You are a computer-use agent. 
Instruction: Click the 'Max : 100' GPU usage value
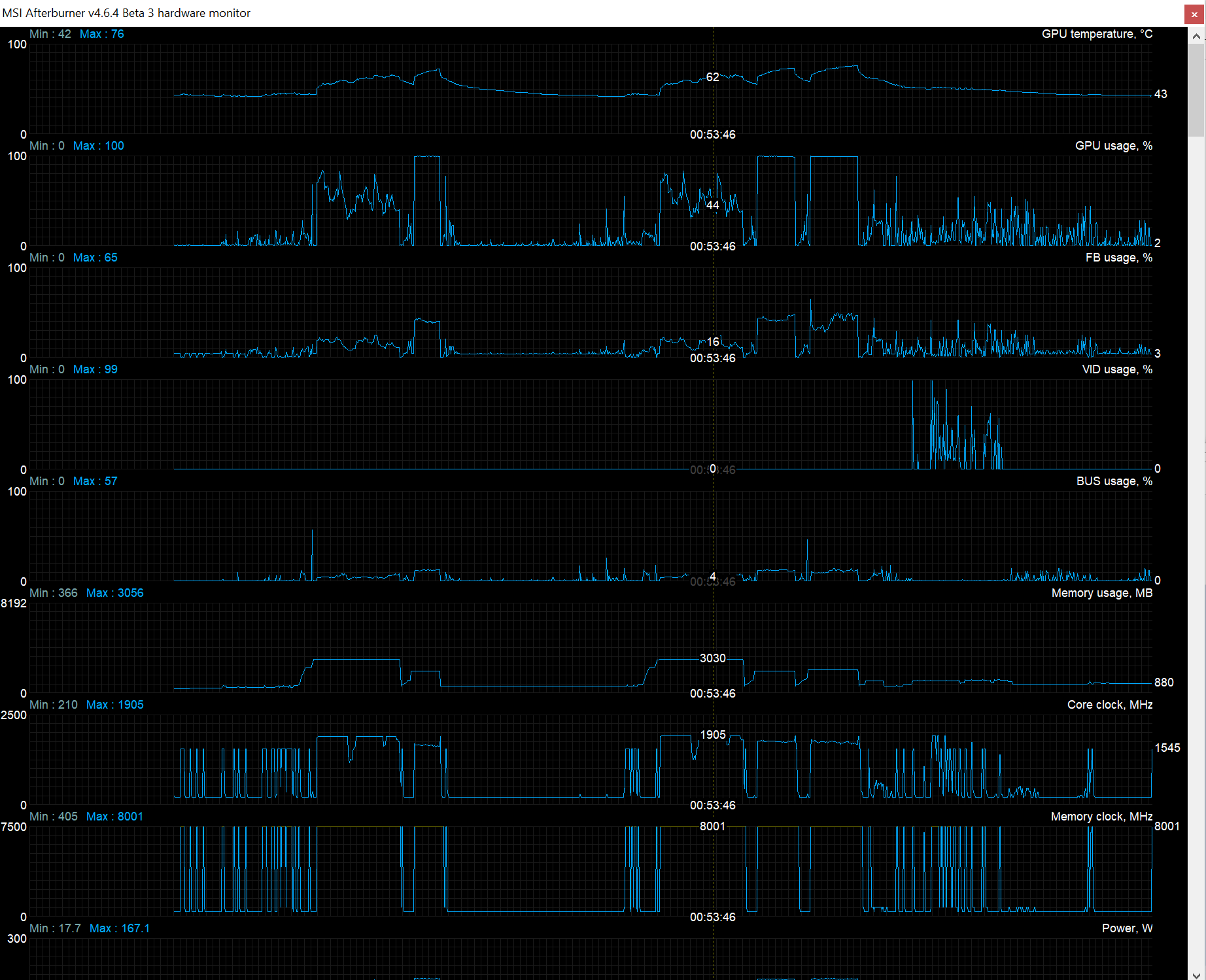click(98, 146)
